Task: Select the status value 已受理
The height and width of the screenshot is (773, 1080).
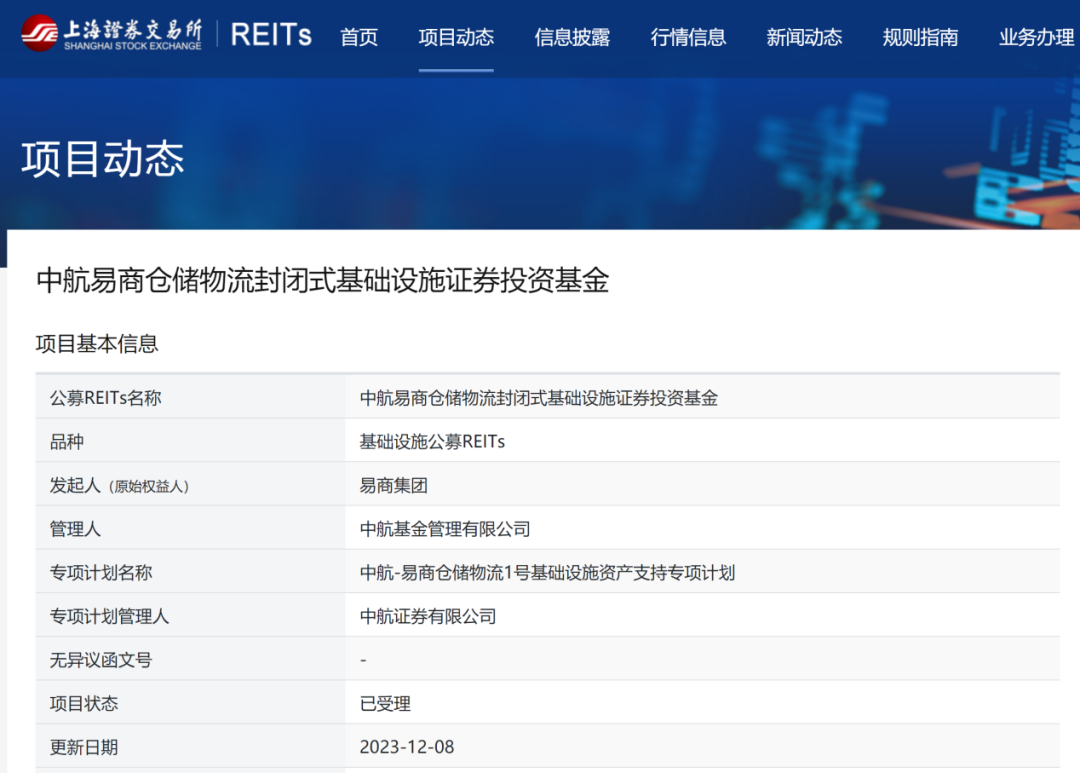Action: click(385, 703)
